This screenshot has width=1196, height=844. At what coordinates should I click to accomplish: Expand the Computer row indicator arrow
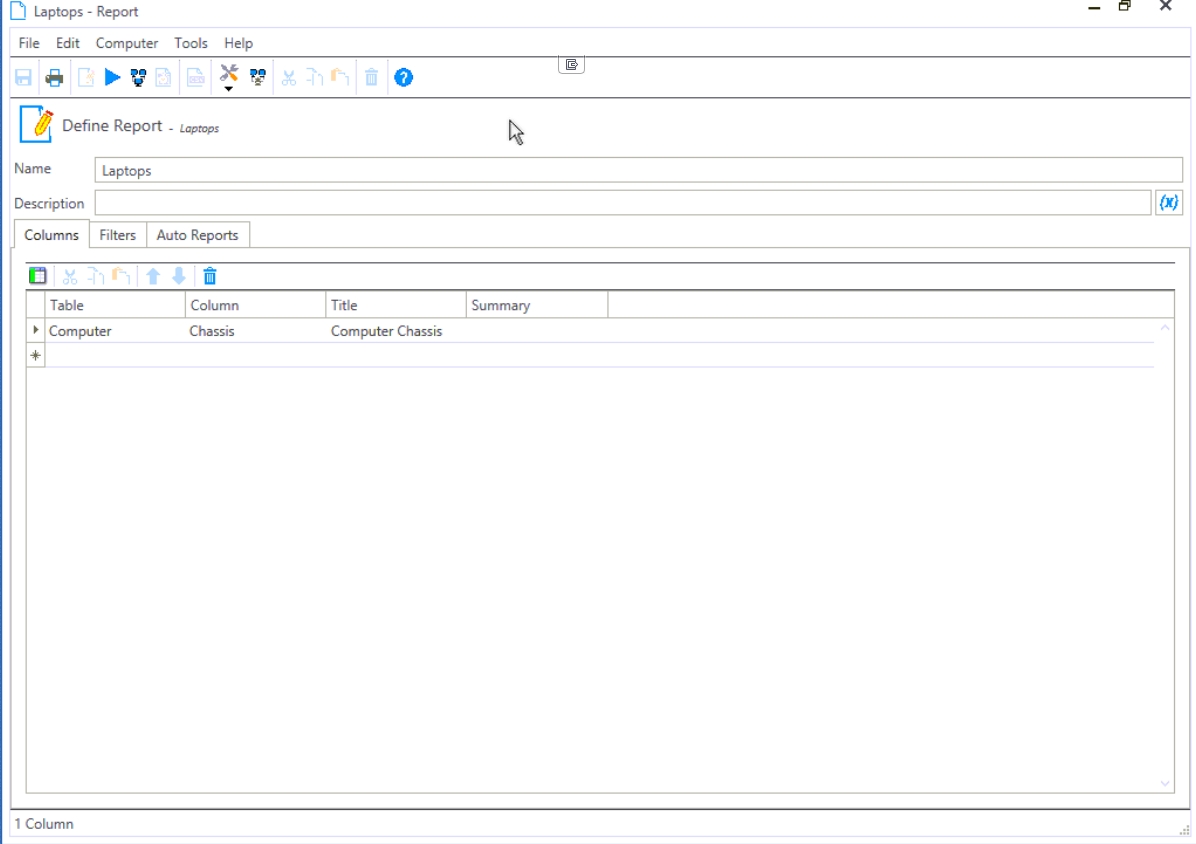(x=36, y=330)
